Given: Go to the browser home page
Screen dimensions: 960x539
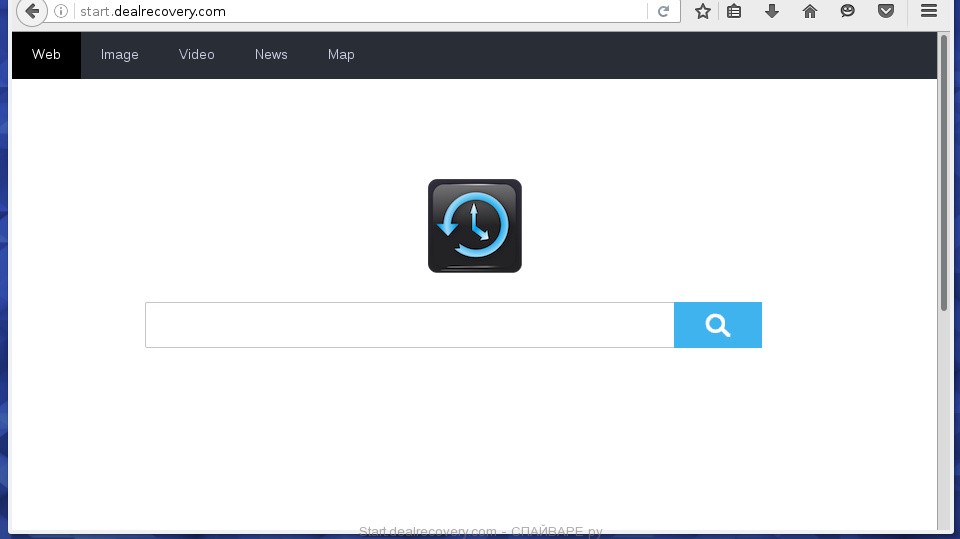Looking at the screenshot, I should (809, 12).
